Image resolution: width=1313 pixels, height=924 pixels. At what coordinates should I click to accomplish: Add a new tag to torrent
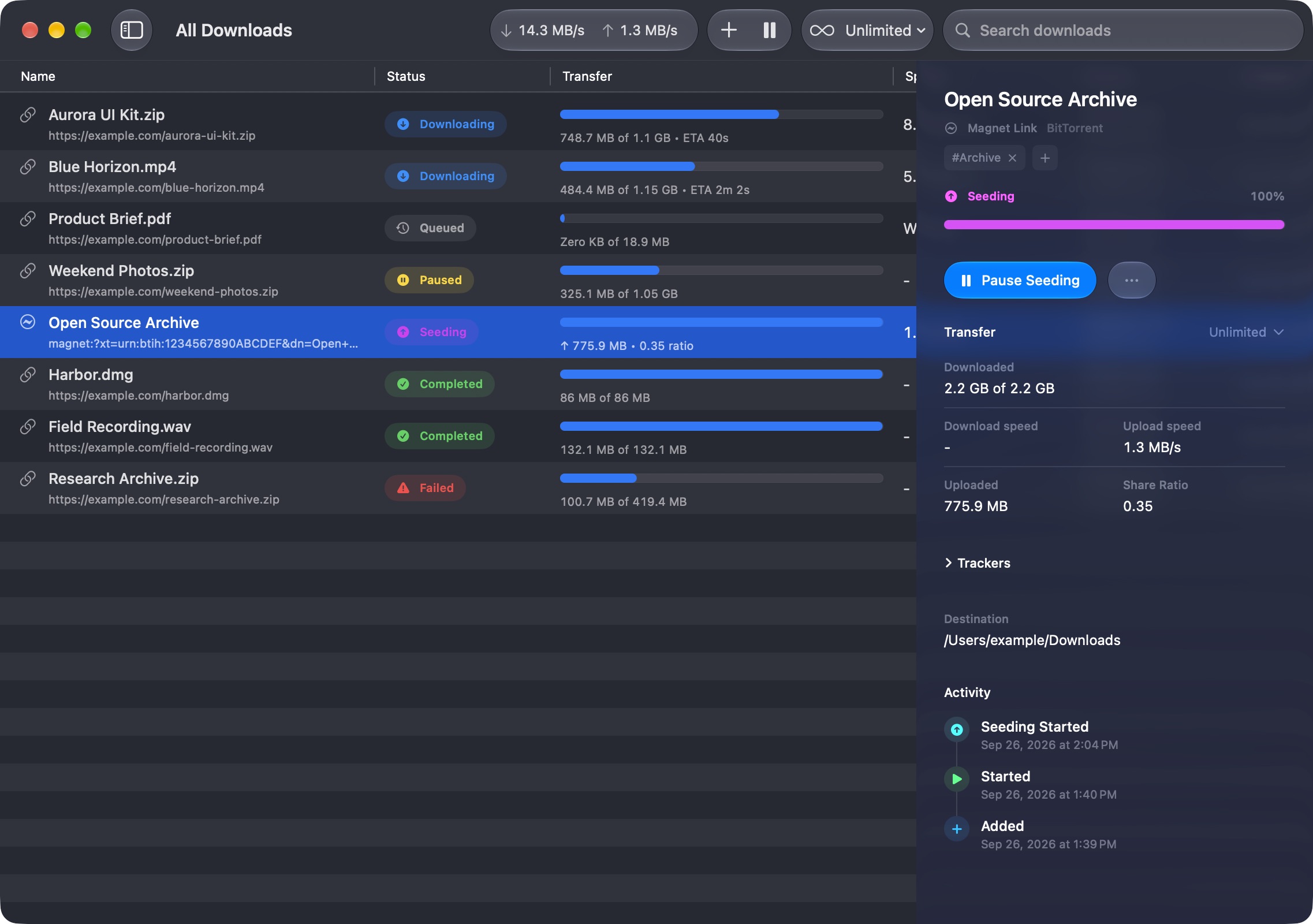1045,158
